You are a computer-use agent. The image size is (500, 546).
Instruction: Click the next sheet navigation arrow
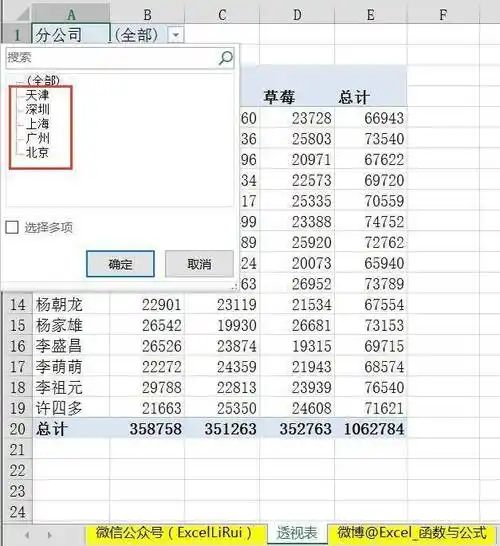[x=49, y=534]
